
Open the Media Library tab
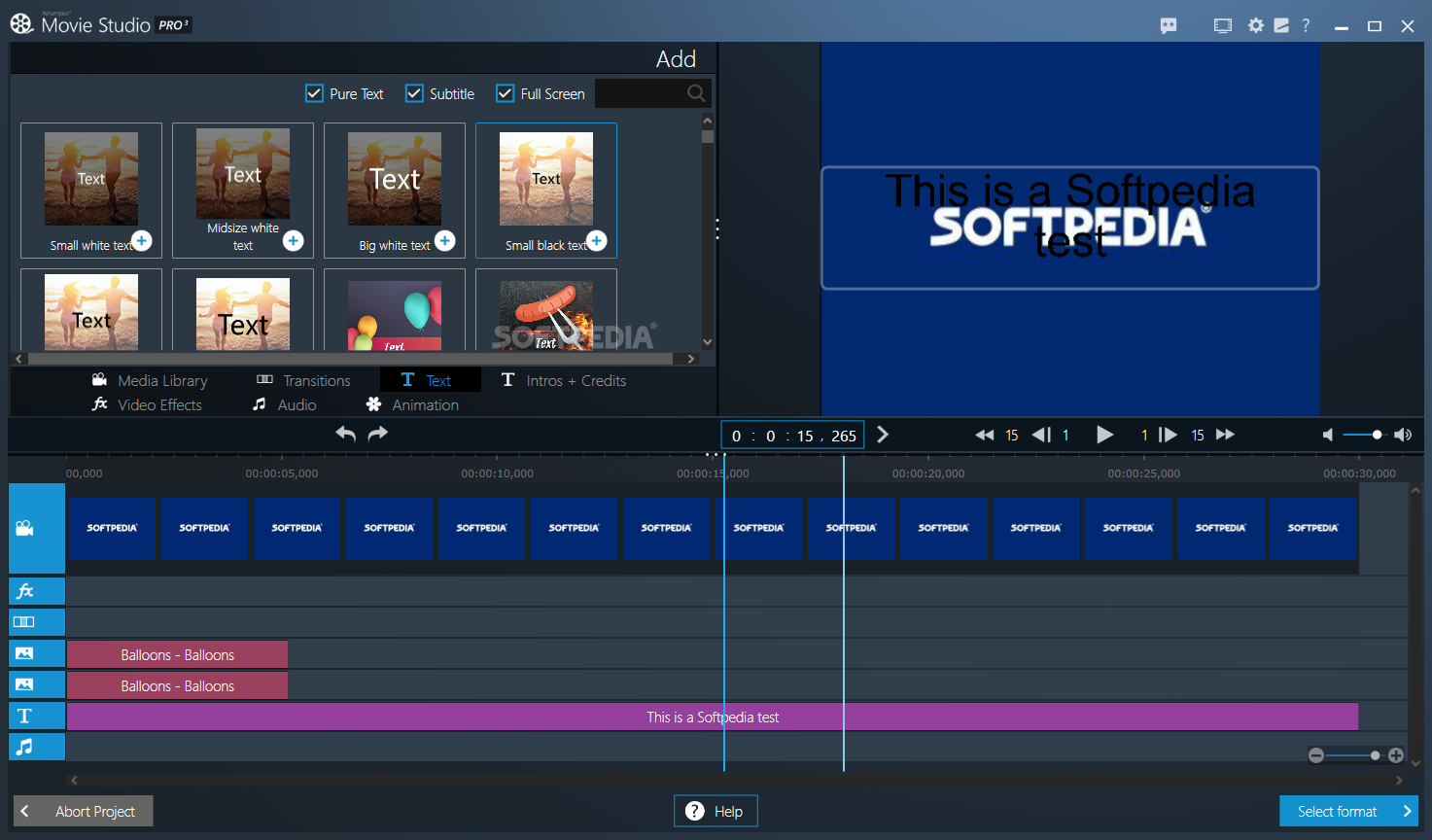(x=150, y=380)
